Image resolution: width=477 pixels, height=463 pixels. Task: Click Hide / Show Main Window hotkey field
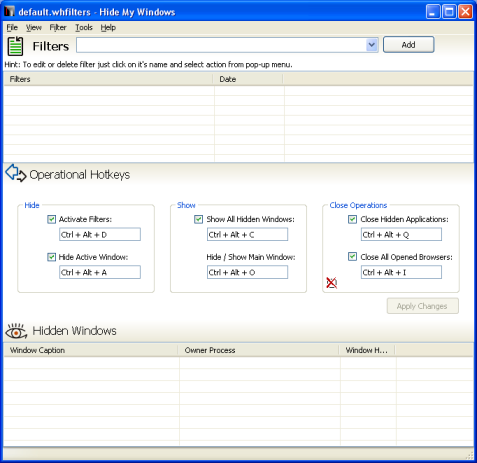(x=247, y=272)
